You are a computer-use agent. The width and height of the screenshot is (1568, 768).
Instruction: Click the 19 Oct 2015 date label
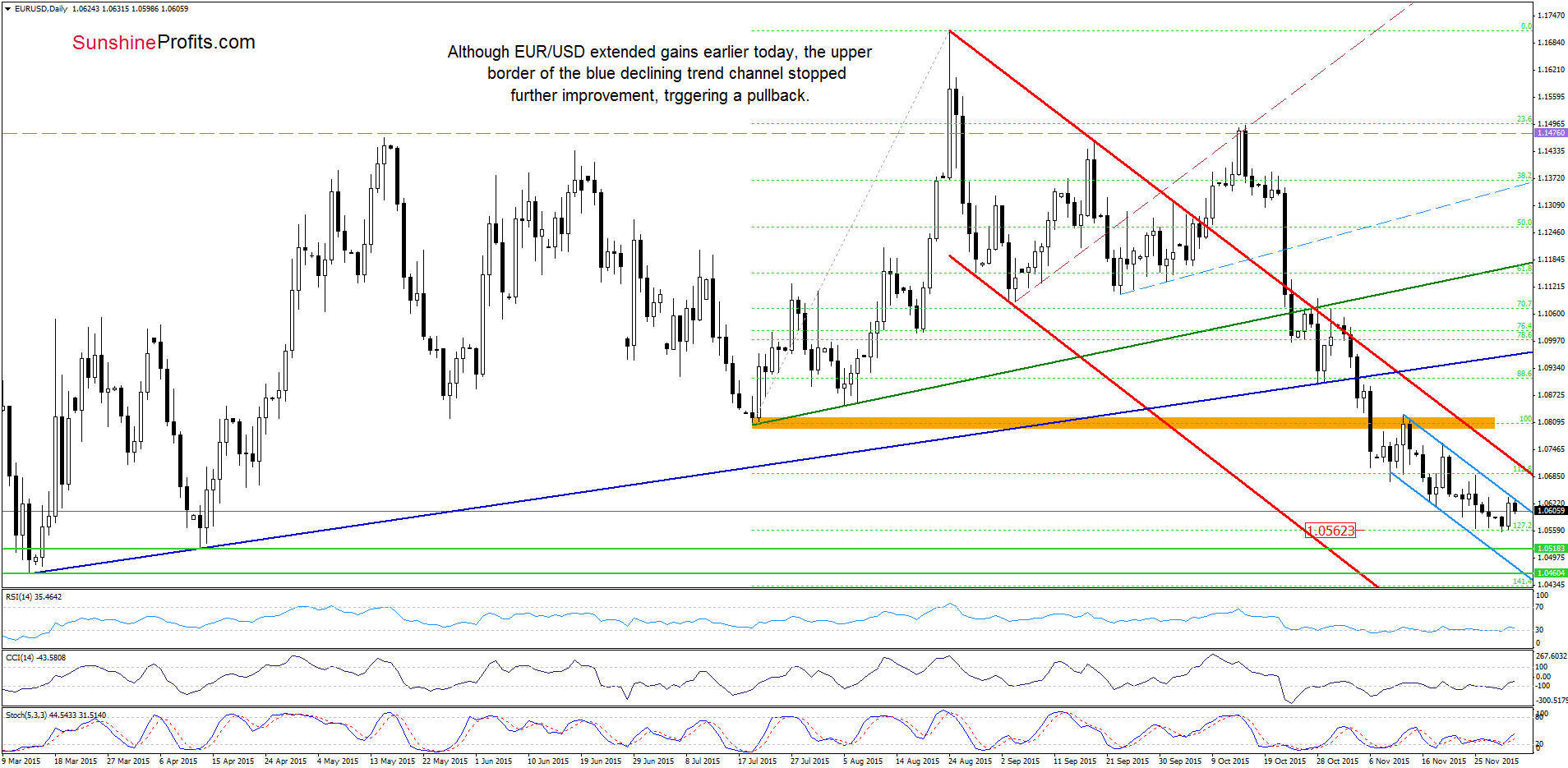(1284, 761)
